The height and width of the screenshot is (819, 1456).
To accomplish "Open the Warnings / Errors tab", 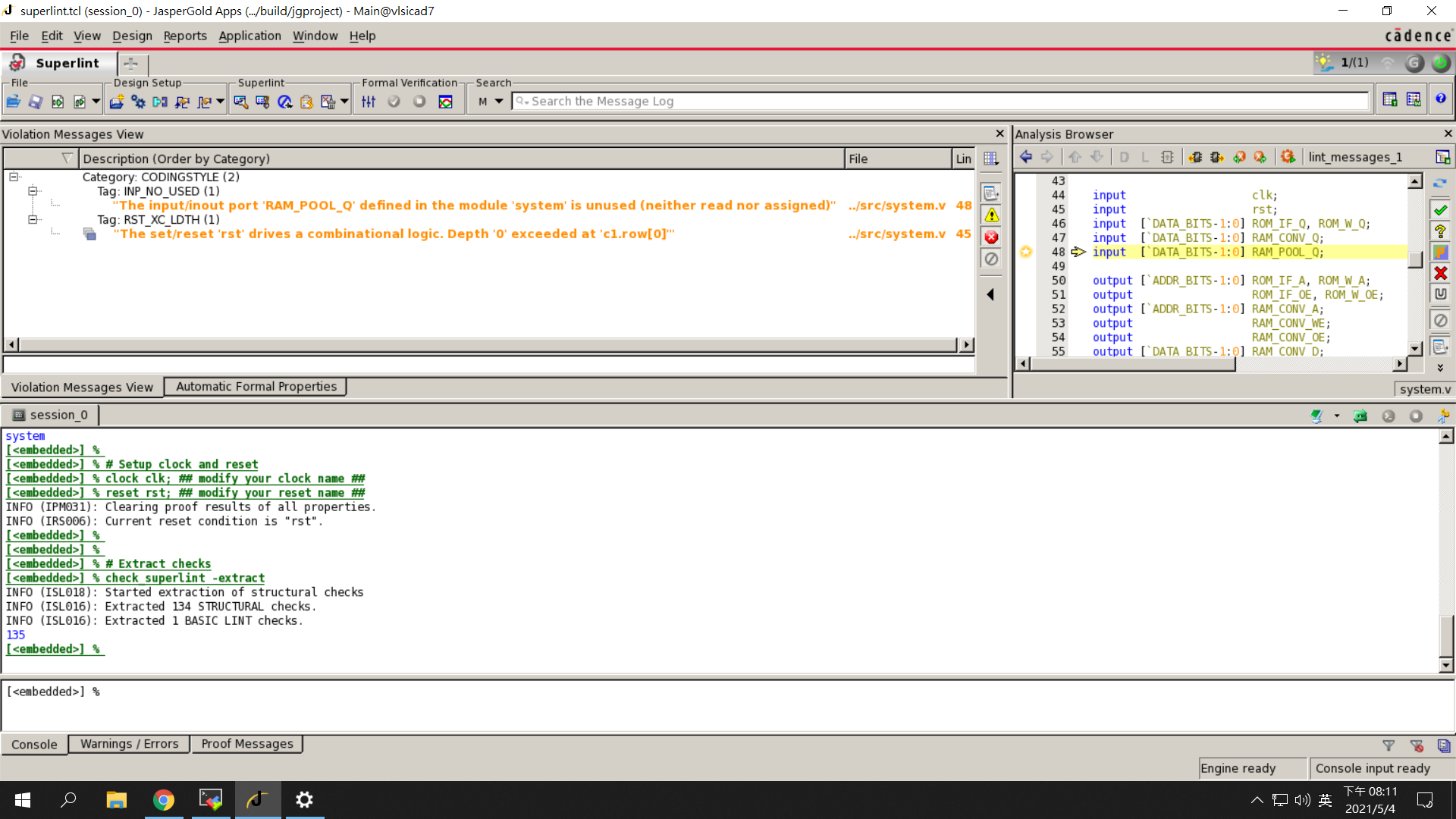I will 129,744.
